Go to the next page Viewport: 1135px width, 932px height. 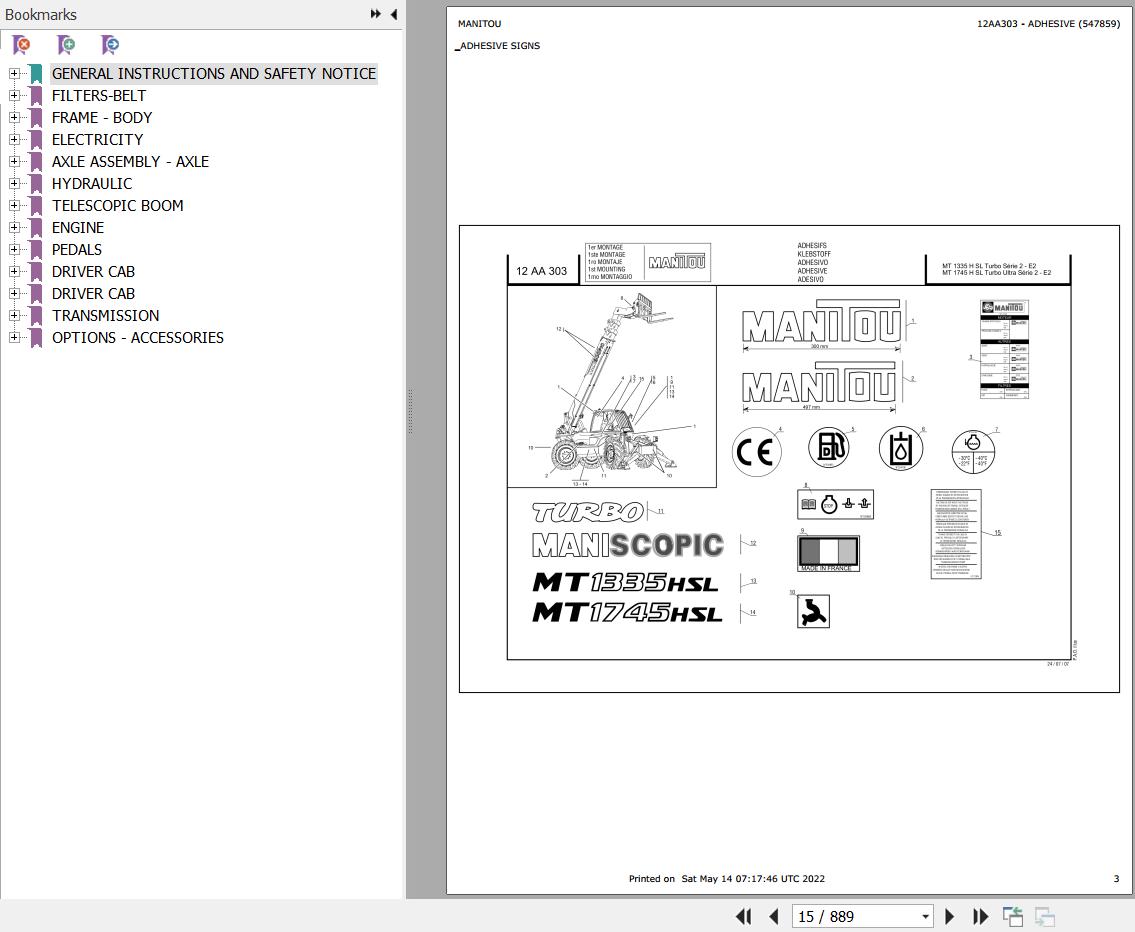pyautogui.click(x=950, y=916)
